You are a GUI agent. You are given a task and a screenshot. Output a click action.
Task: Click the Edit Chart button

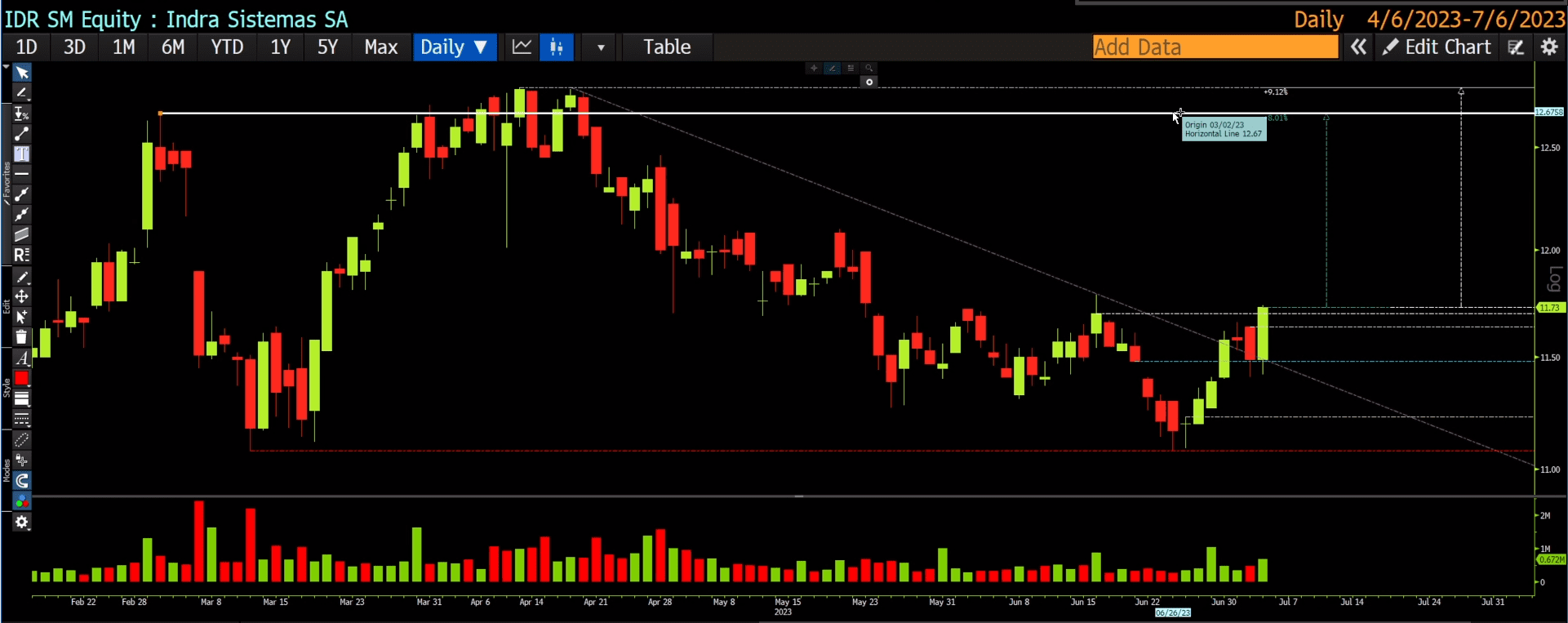click(x=1437, y=47)
